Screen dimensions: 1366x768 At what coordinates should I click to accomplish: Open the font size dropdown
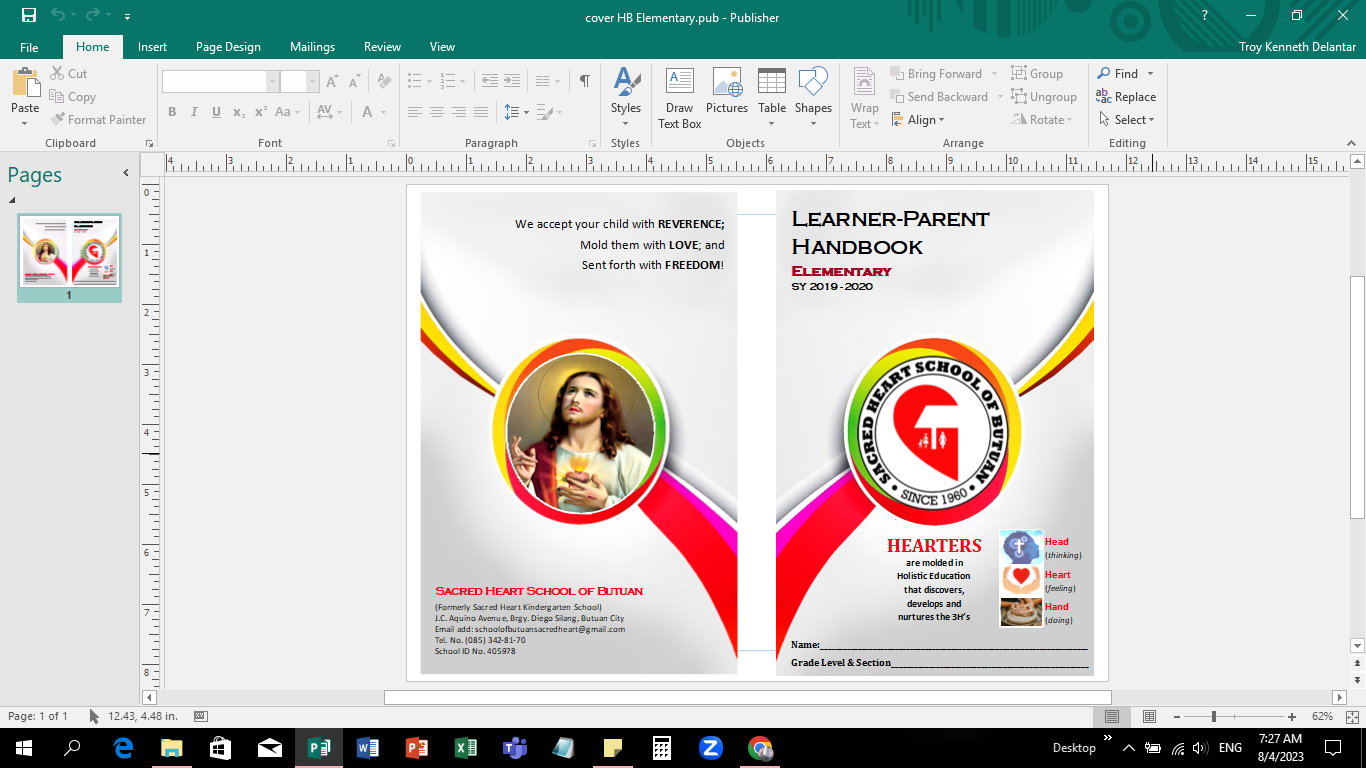tap(312, 82)
